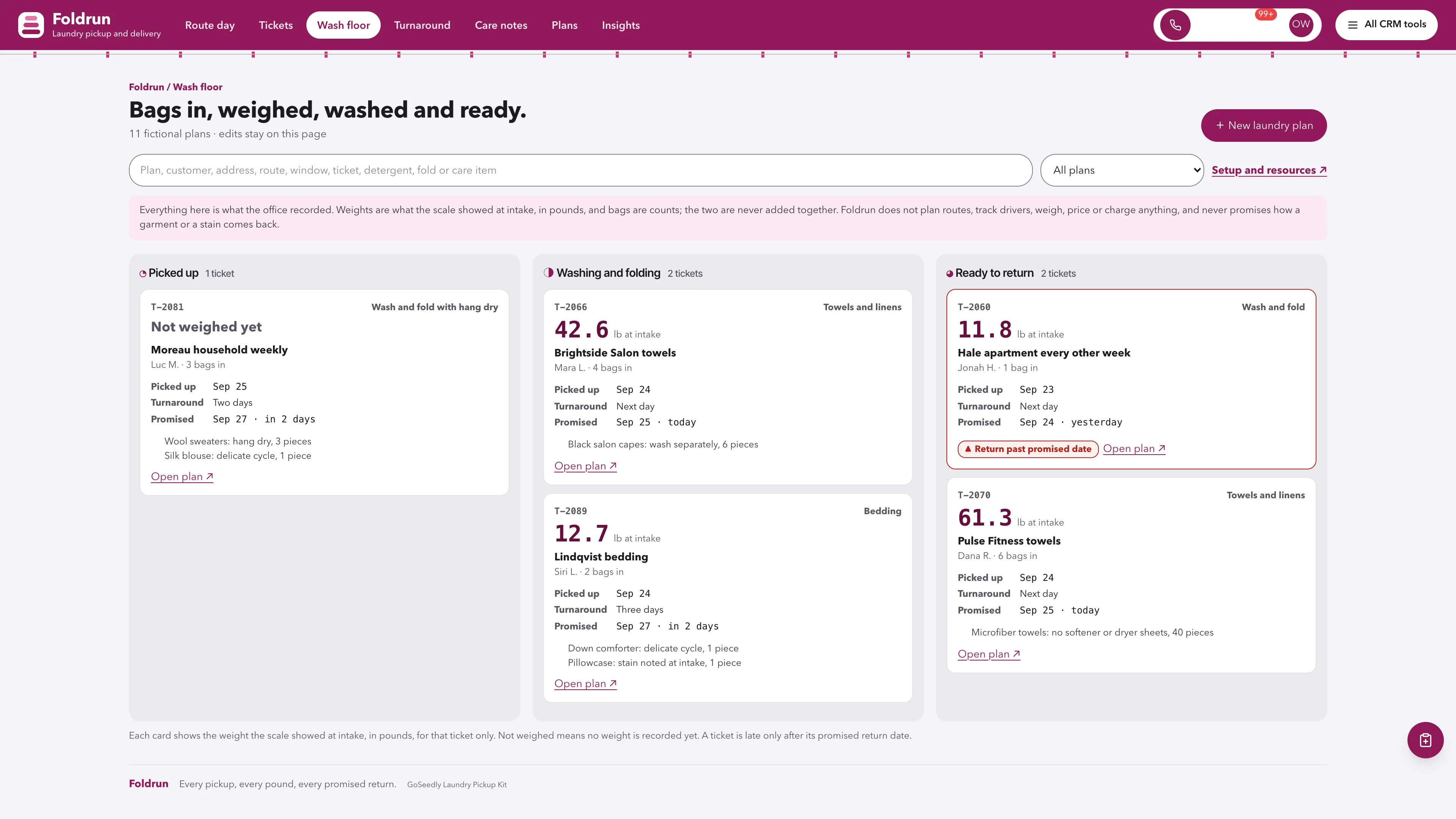Click ticket number T-2066
1456x819 pixels.
tap(570, 307)
